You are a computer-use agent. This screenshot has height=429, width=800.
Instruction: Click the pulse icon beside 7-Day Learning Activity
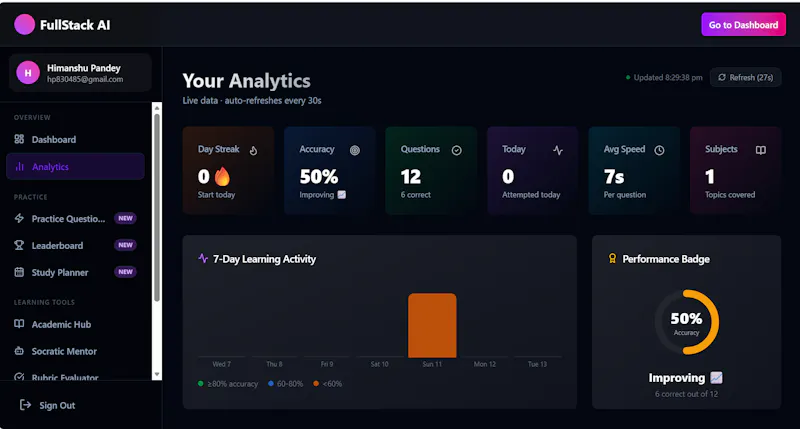pos(203,258)
